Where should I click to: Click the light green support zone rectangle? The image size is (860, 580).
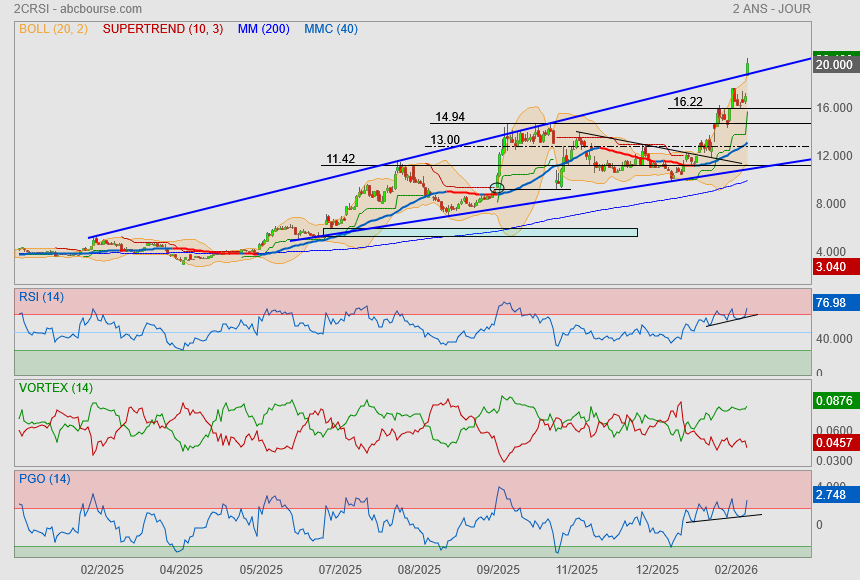coord(480,232)
